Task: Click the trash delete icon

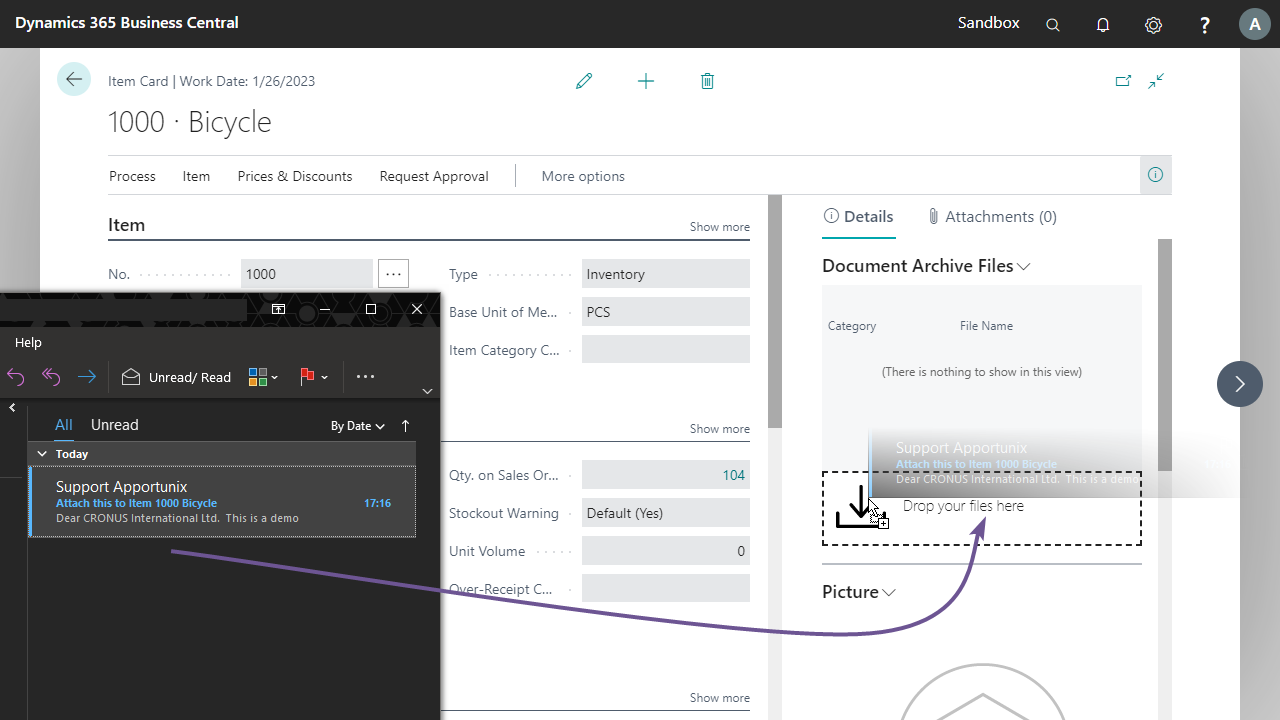Action: pos(707,81)
